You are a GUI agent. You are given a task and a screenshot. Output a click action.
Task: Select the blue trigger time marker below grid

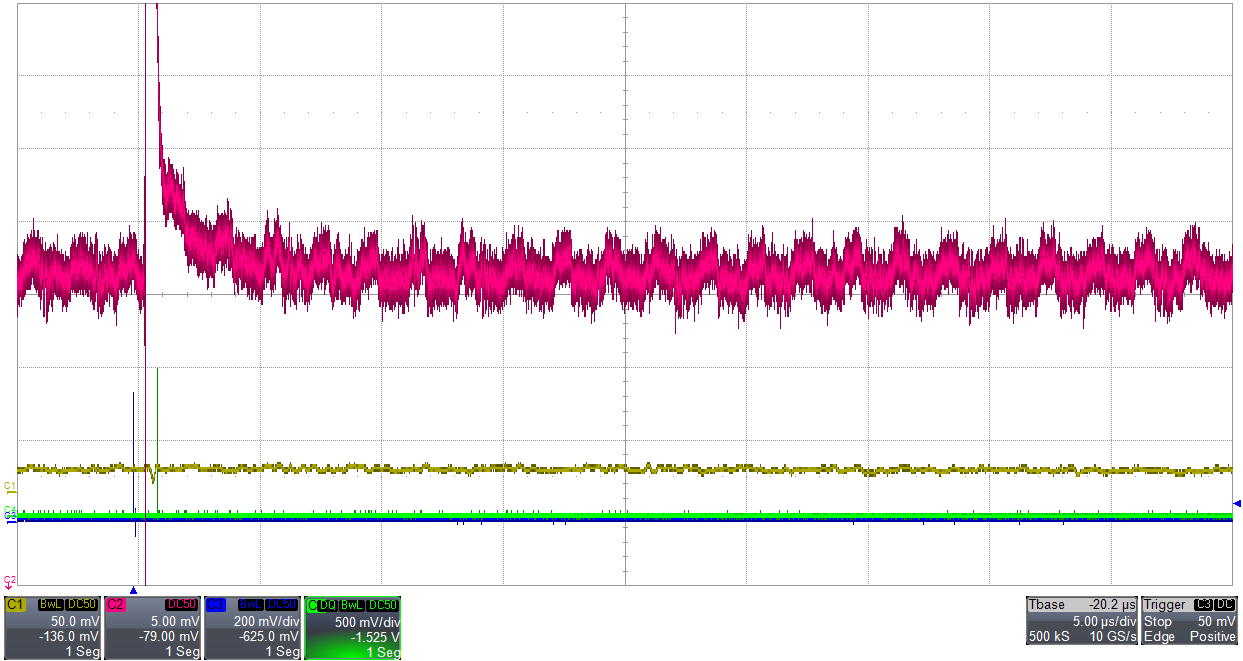(x=133, y=590)
